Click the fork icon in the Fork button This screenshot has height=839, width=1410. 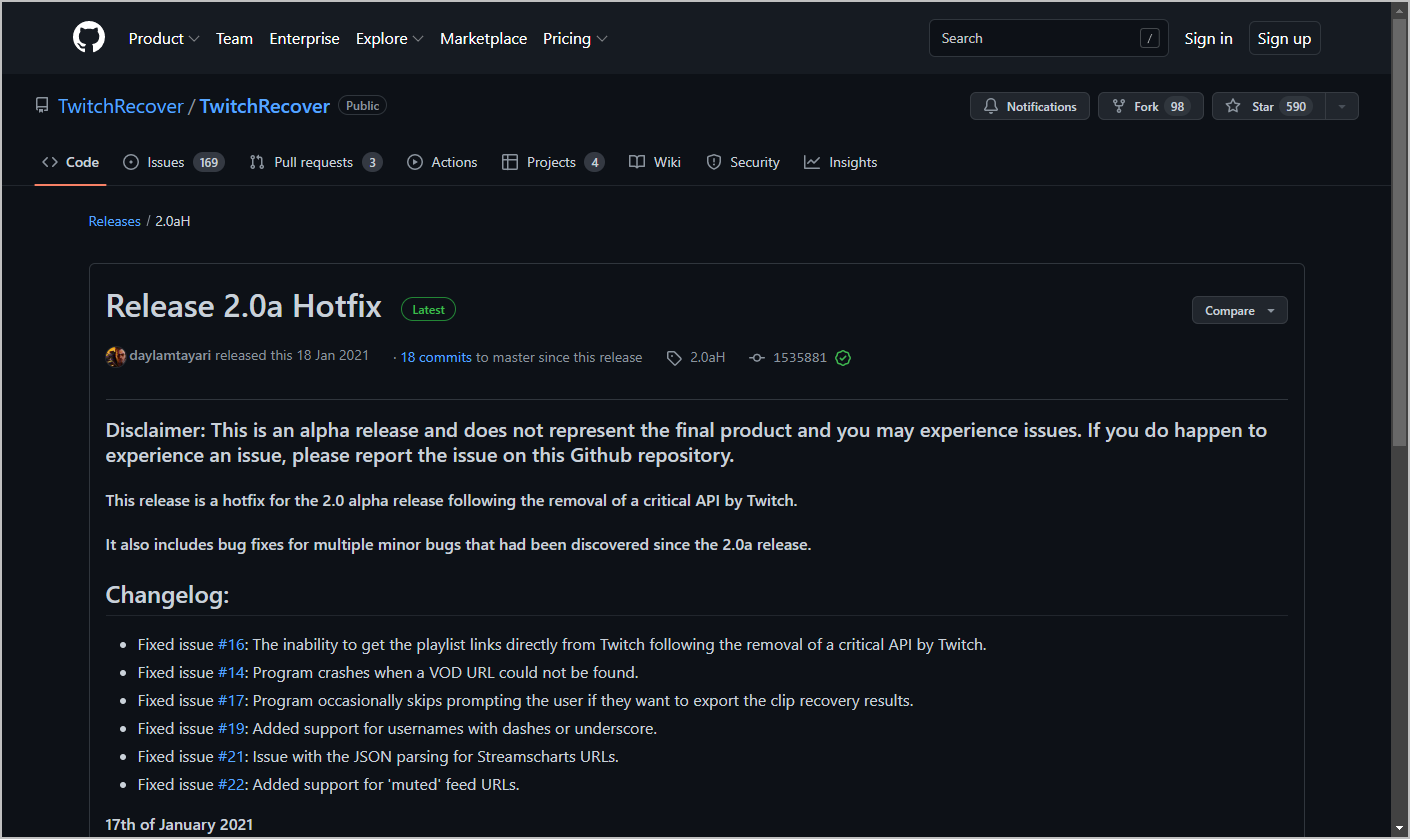(x=1119, y=106)
